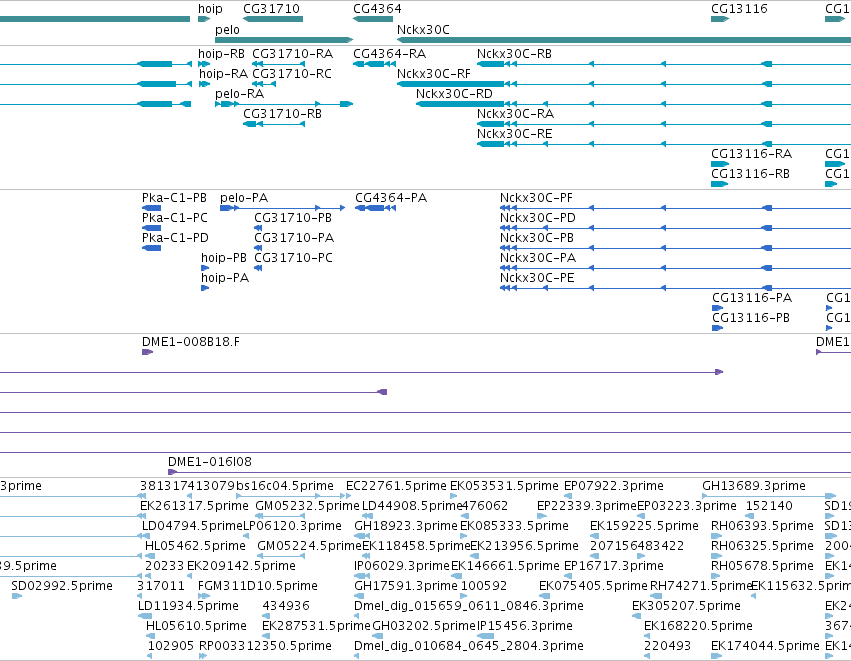Click the CG4364-PA protein label
The height and width of the screenshot is (661, 851).
[x=391, y=198]
